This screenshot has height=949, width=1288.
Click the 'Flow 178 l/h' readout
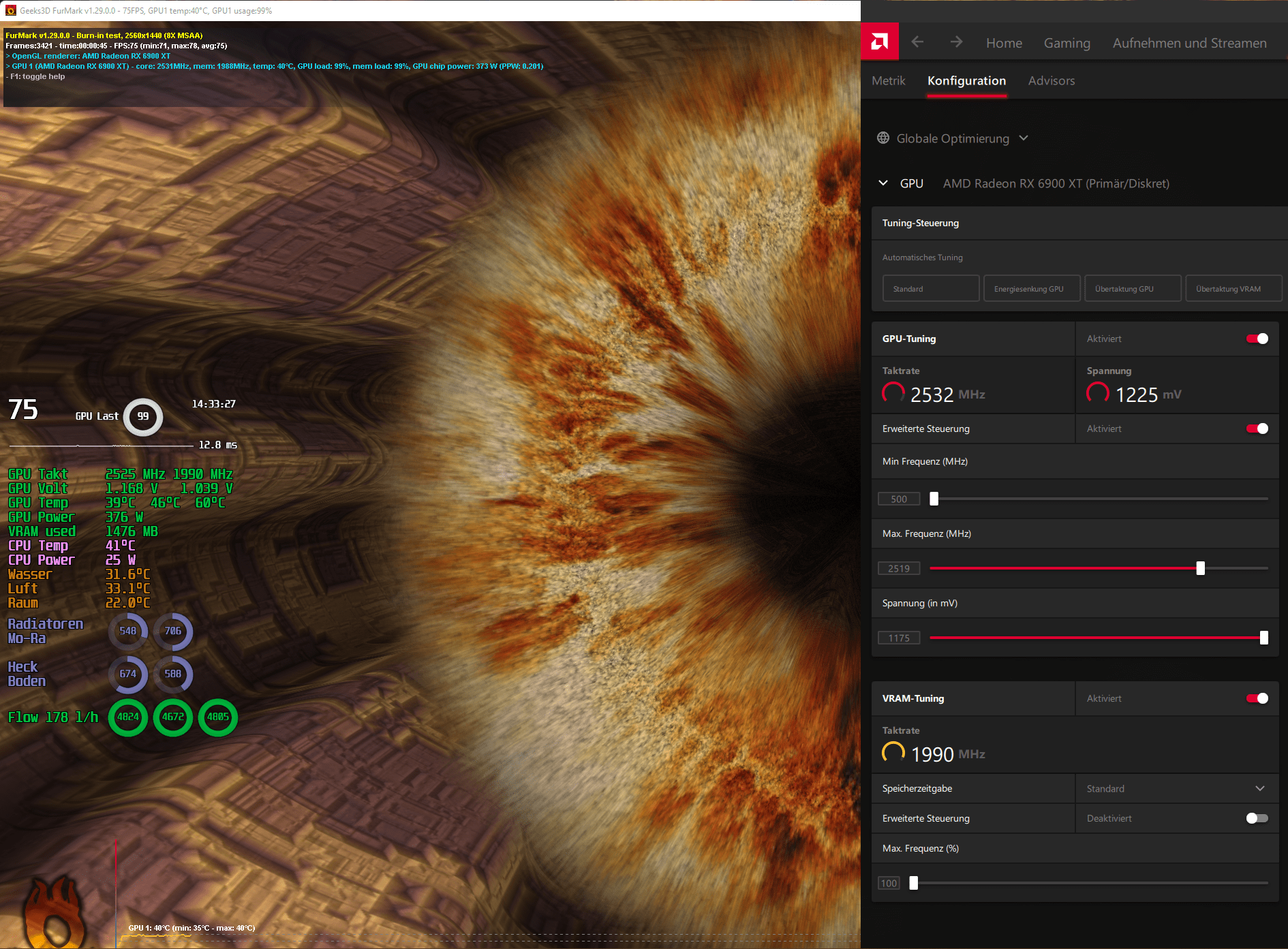coord(52,717)
